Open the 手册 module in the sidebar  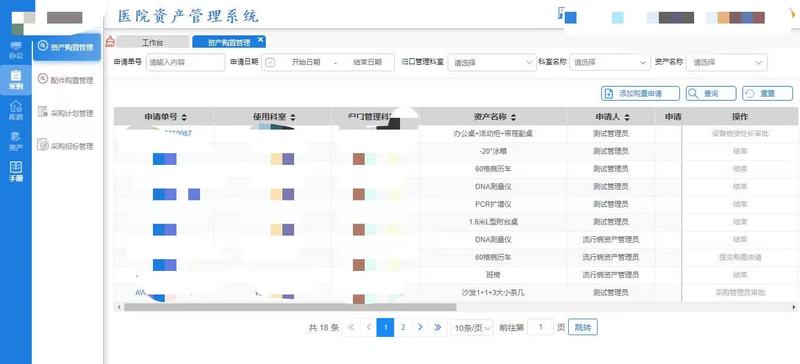click(x=16, y=172)
